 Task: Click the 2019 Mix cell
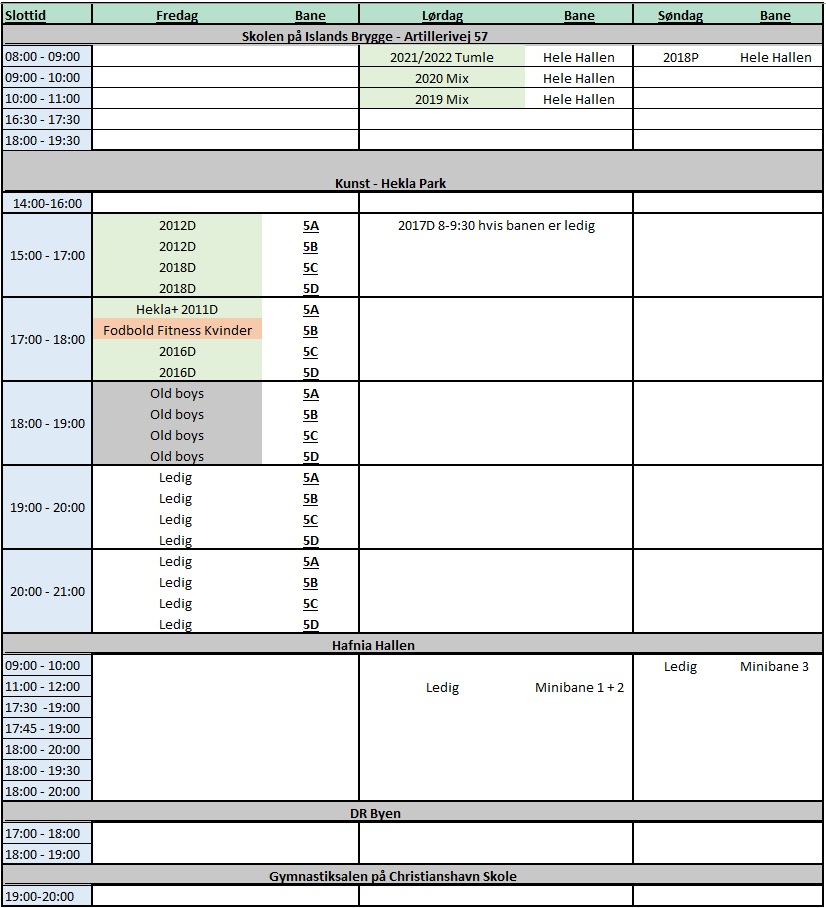(442, 99)
